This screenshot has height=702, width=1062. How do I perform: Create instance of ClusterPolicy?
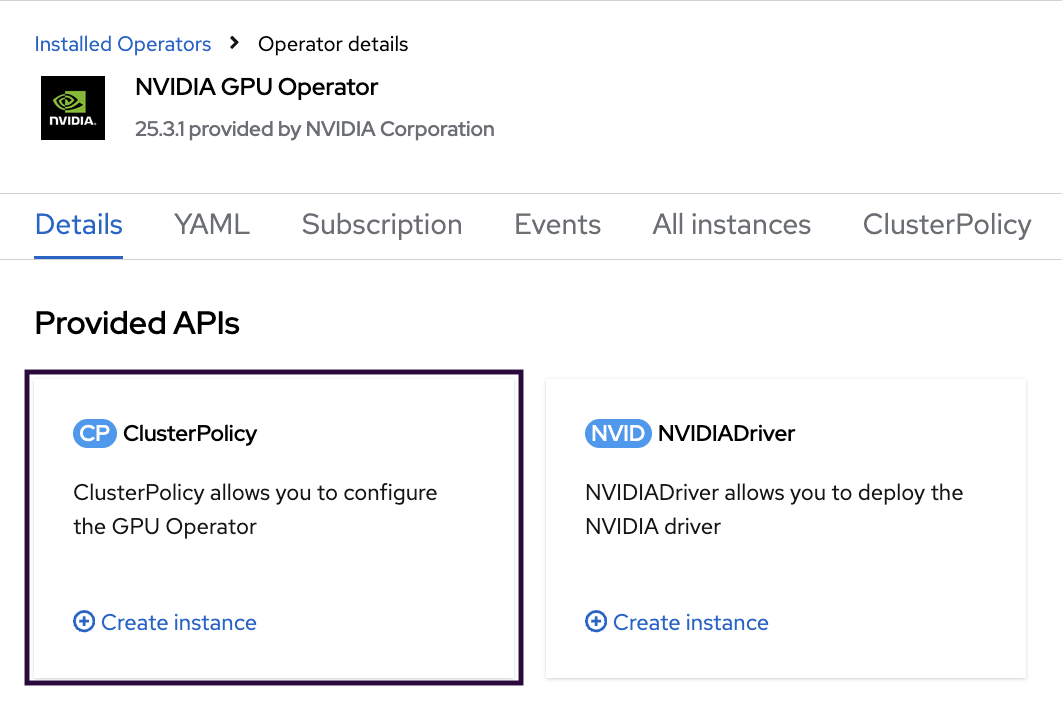click(178, 622)
